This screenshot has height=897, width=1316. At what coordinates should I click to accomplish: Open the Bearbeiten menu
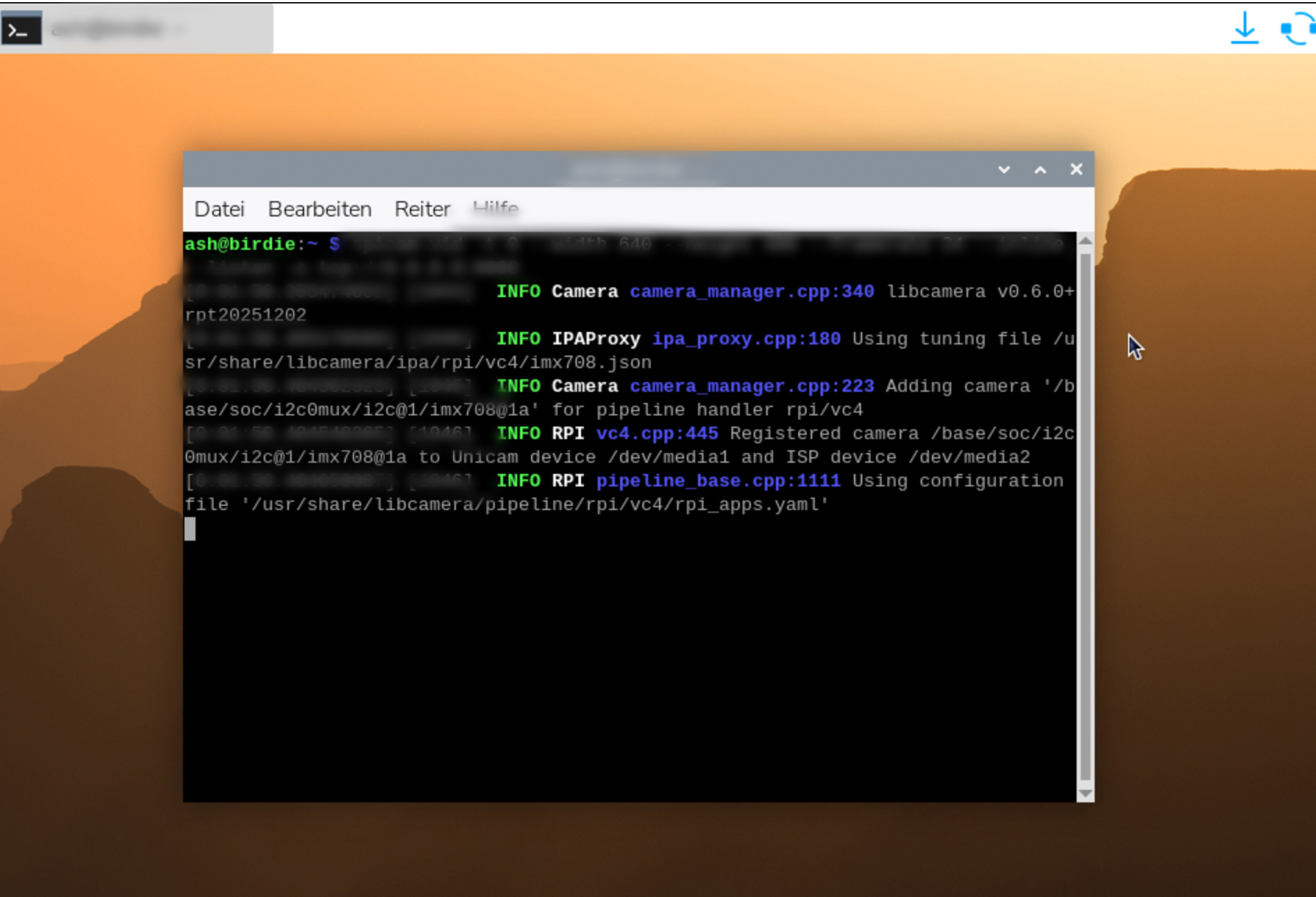click(x=319, y=209)
